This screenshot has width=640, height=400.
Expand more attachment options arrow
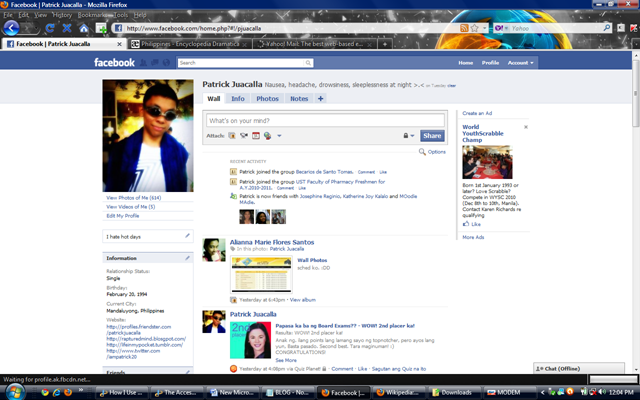279,136
